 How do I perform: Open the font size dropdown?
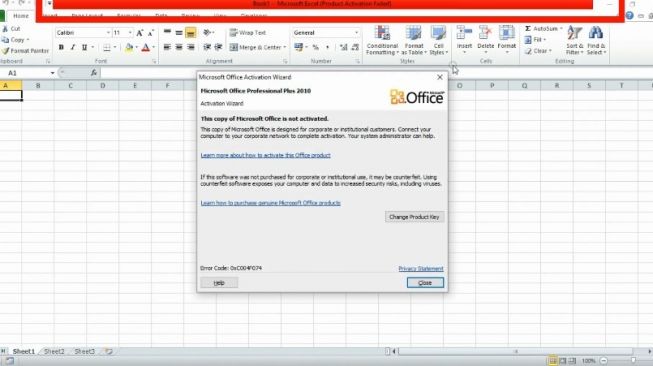point(130,32)
